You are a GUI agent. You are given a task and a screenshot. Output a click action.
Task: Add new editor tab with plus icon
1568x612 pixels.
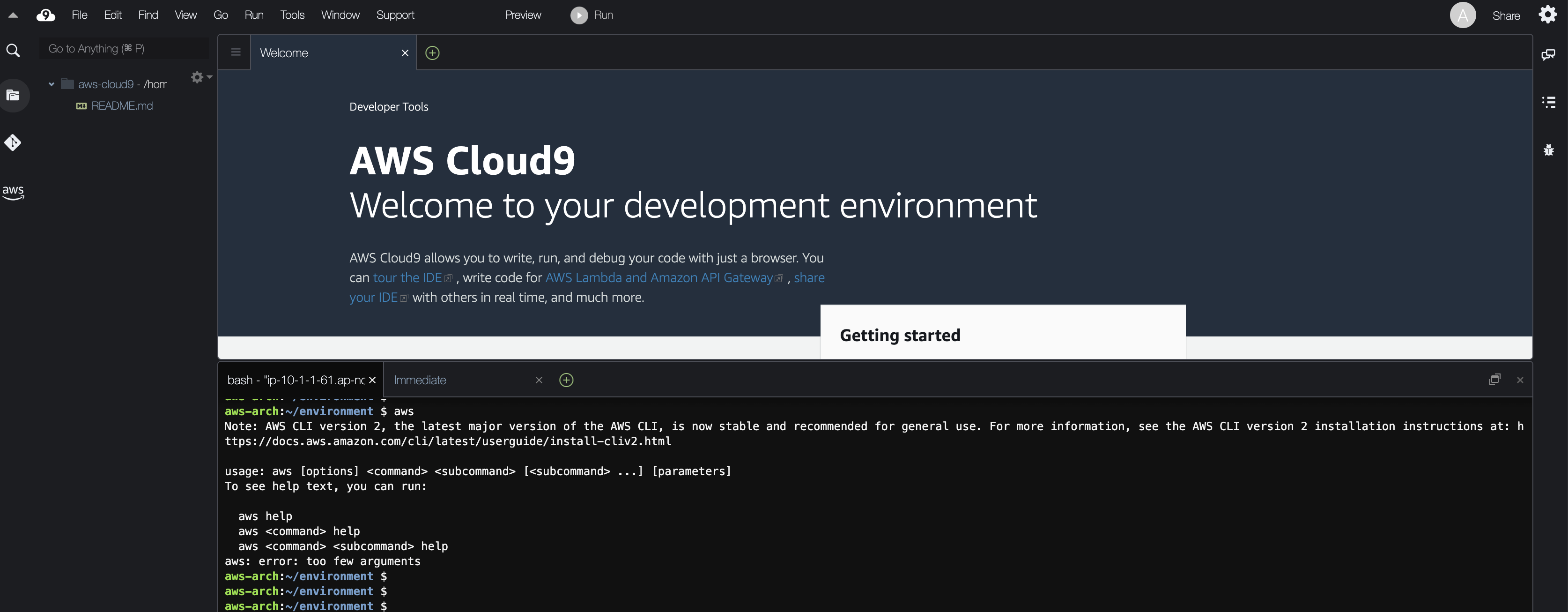432,53
